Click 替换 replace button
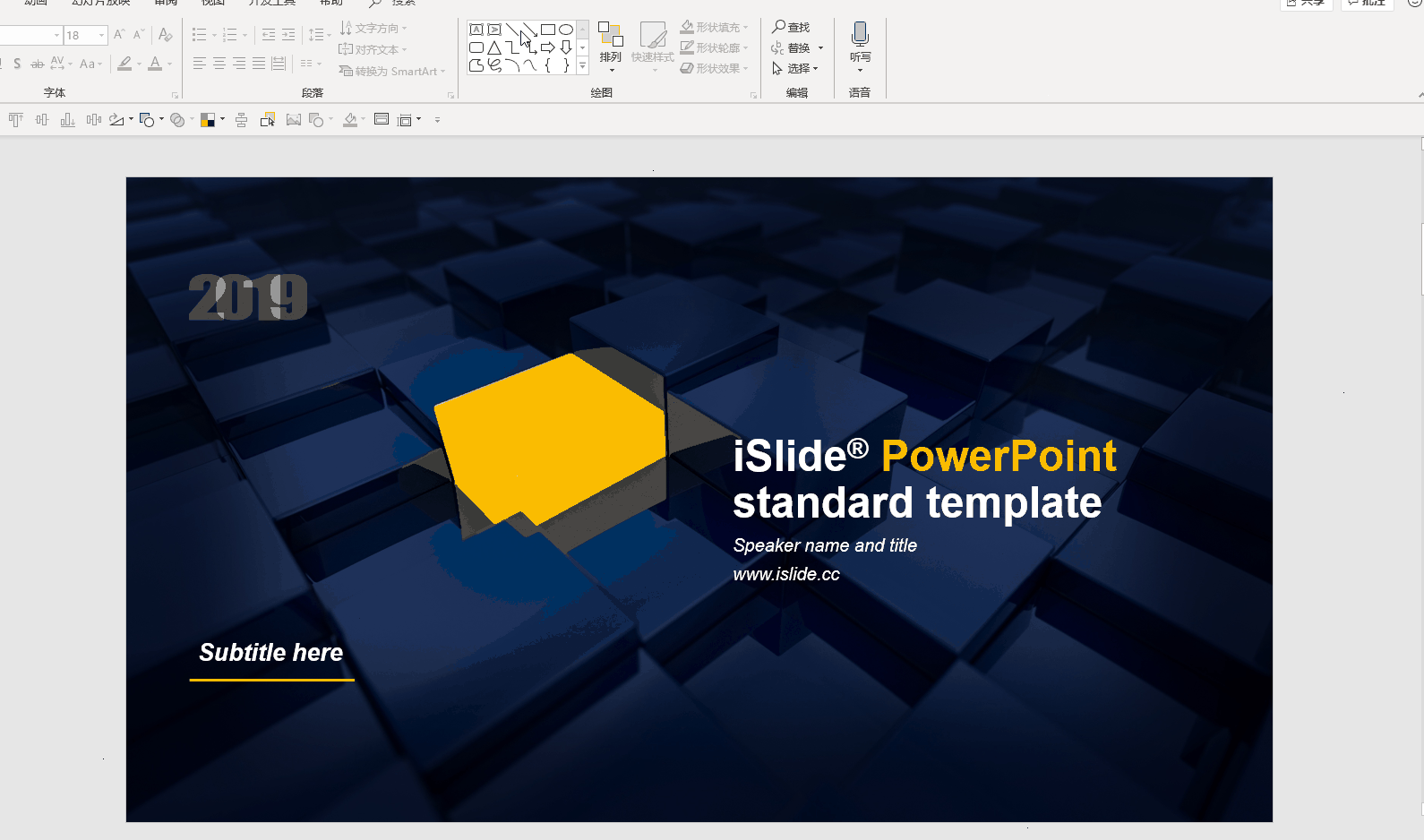Screen dimensions: 1424x840 796,48
